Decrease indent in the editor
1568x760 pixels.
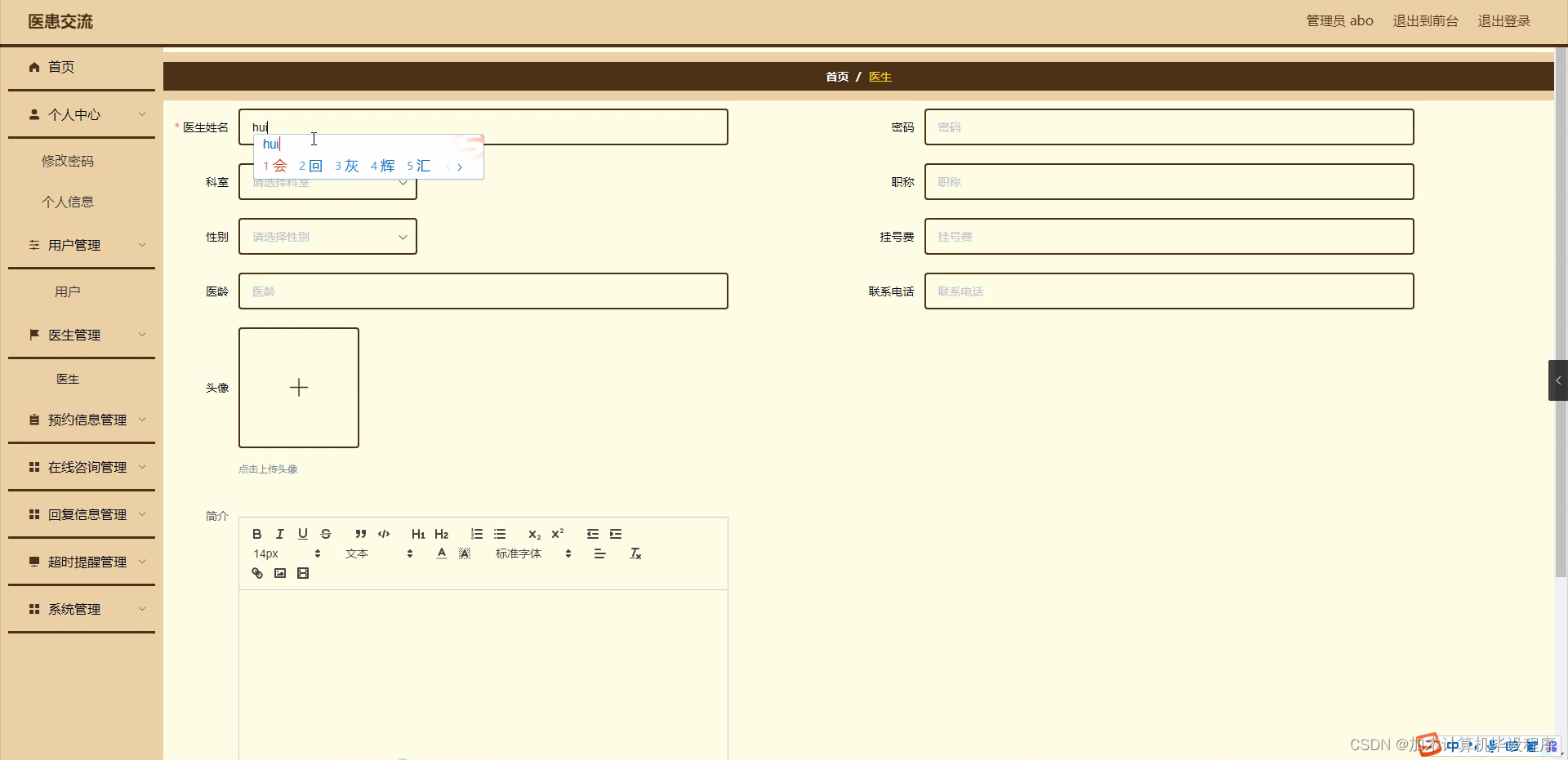[x=593, y=534]
